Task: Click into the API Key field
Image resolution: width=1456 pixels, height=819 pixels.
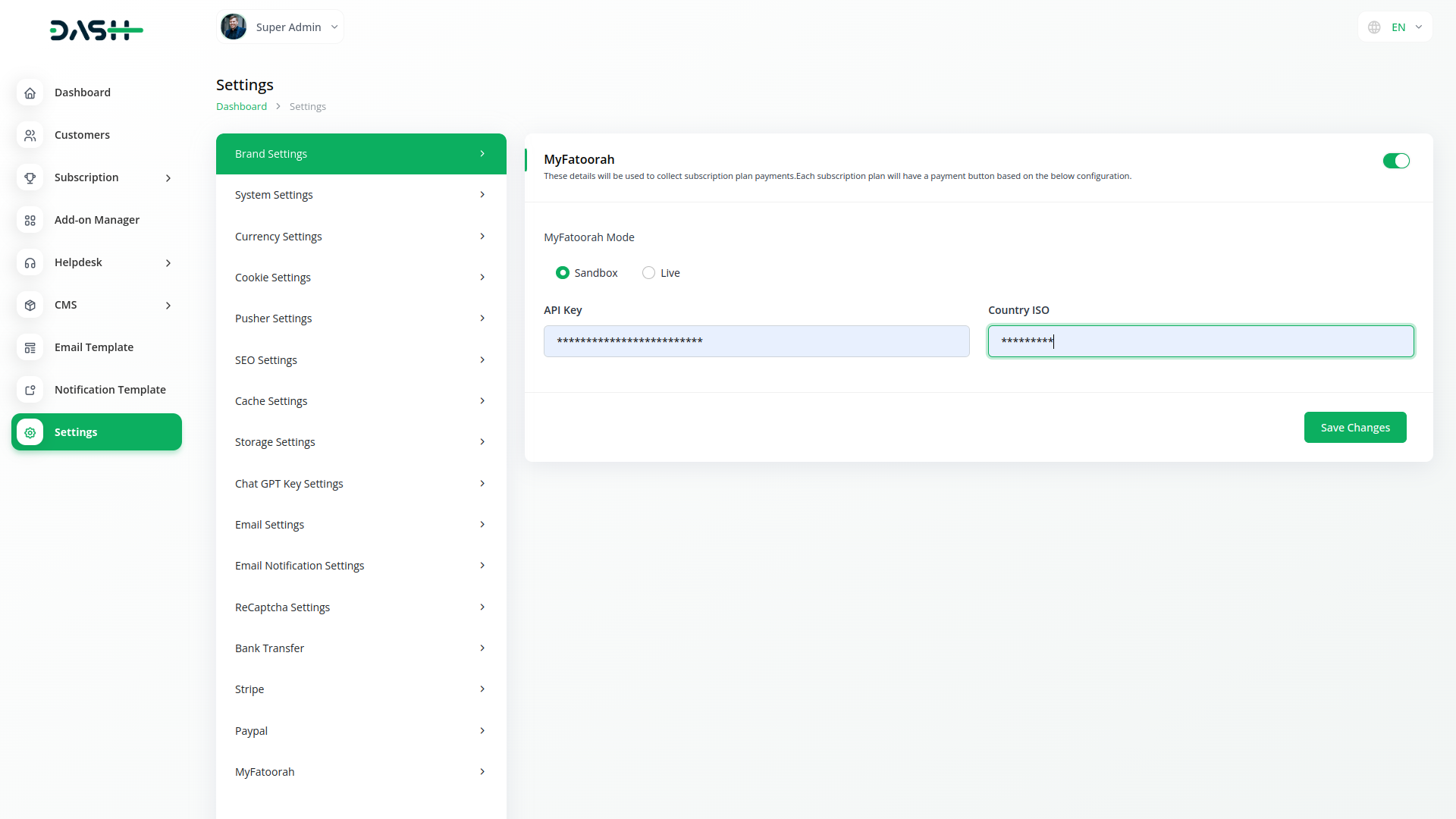Action: pos(756,341)
